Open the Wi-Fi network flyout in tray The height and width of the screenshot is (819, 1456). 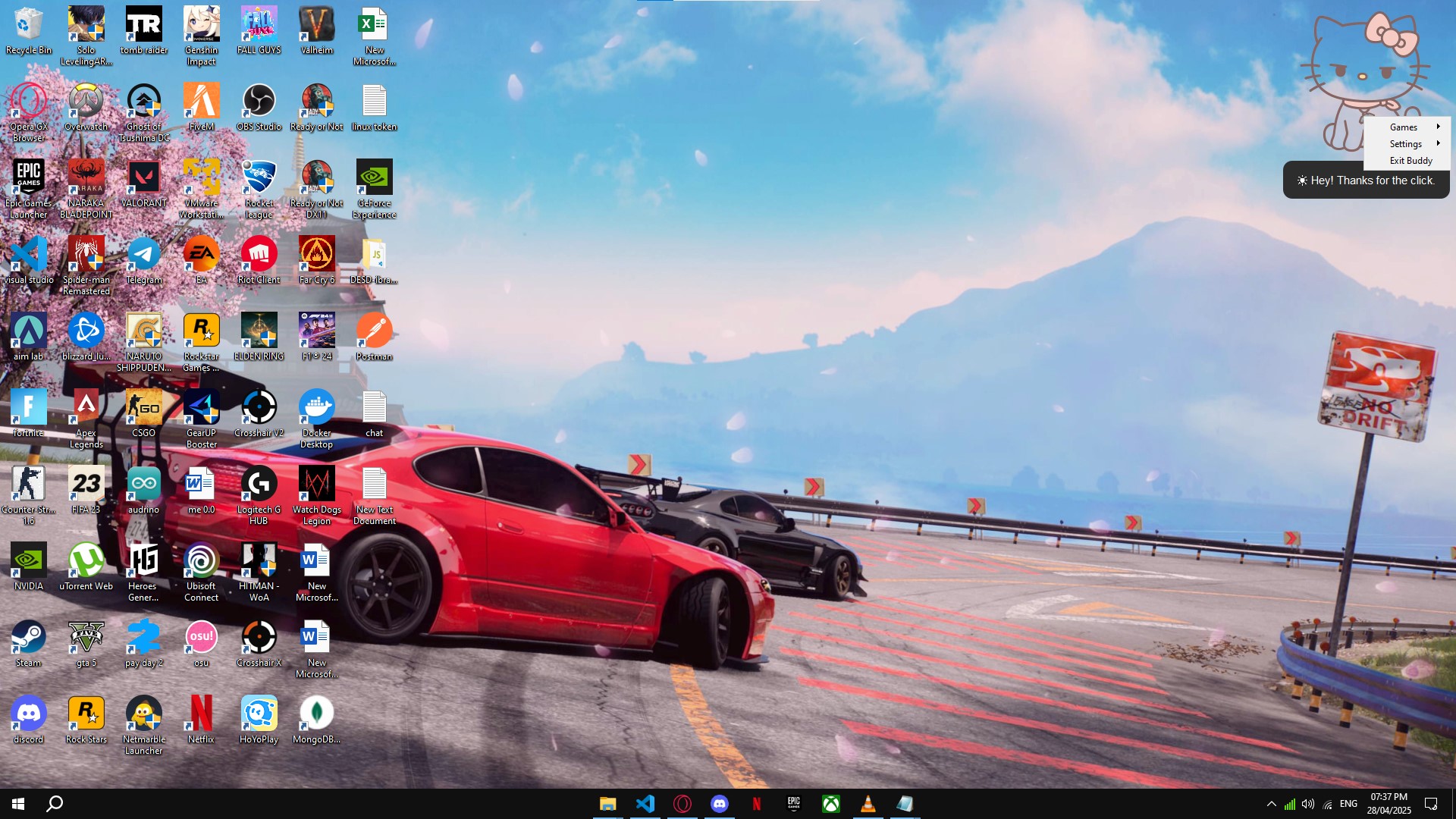pyautogui.click(x=1327, y=804)
